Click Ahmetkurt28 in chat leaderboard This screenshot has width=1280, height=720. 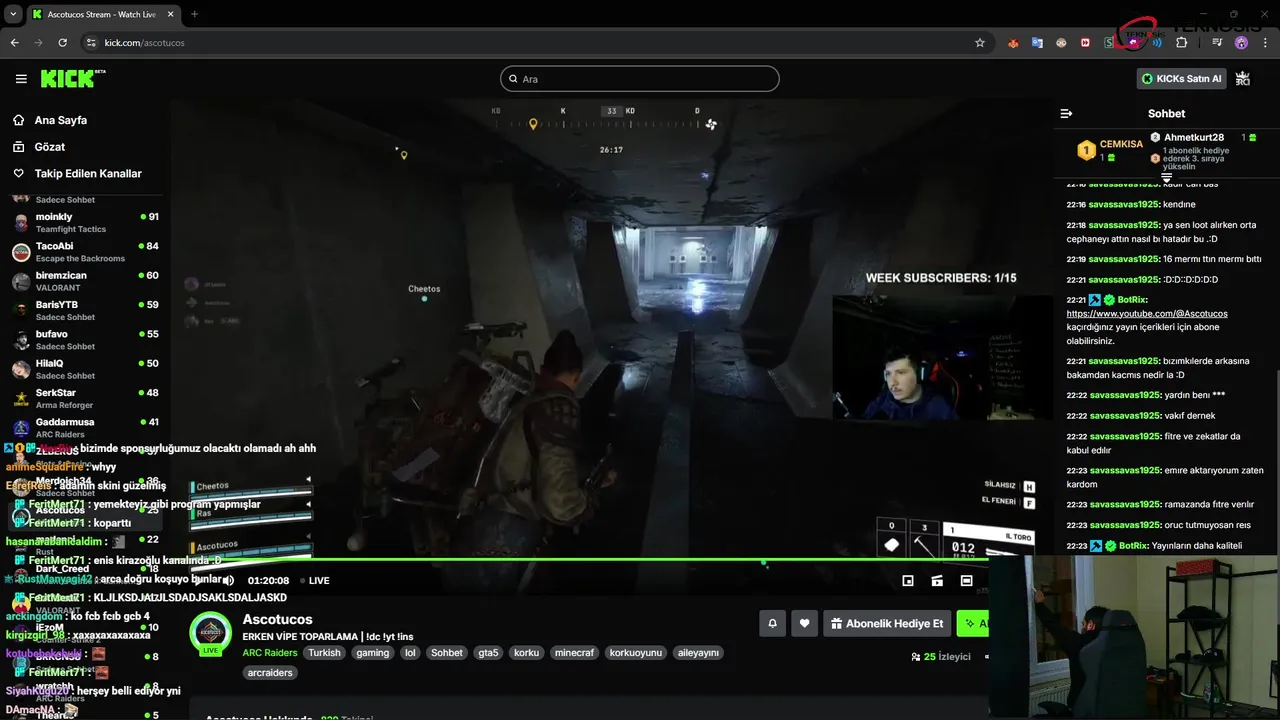coord(1194,137)
